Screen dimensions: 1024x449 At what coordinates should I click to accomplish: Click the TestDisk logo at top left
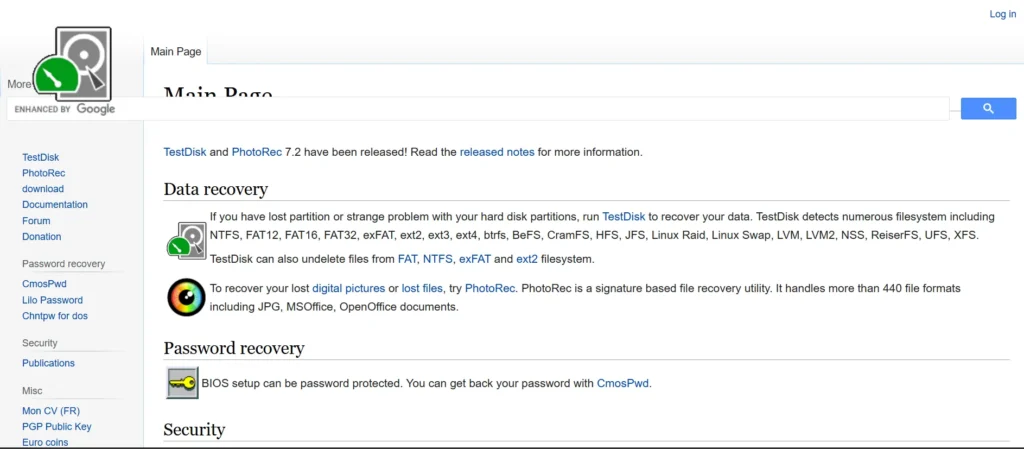point(72,62)
